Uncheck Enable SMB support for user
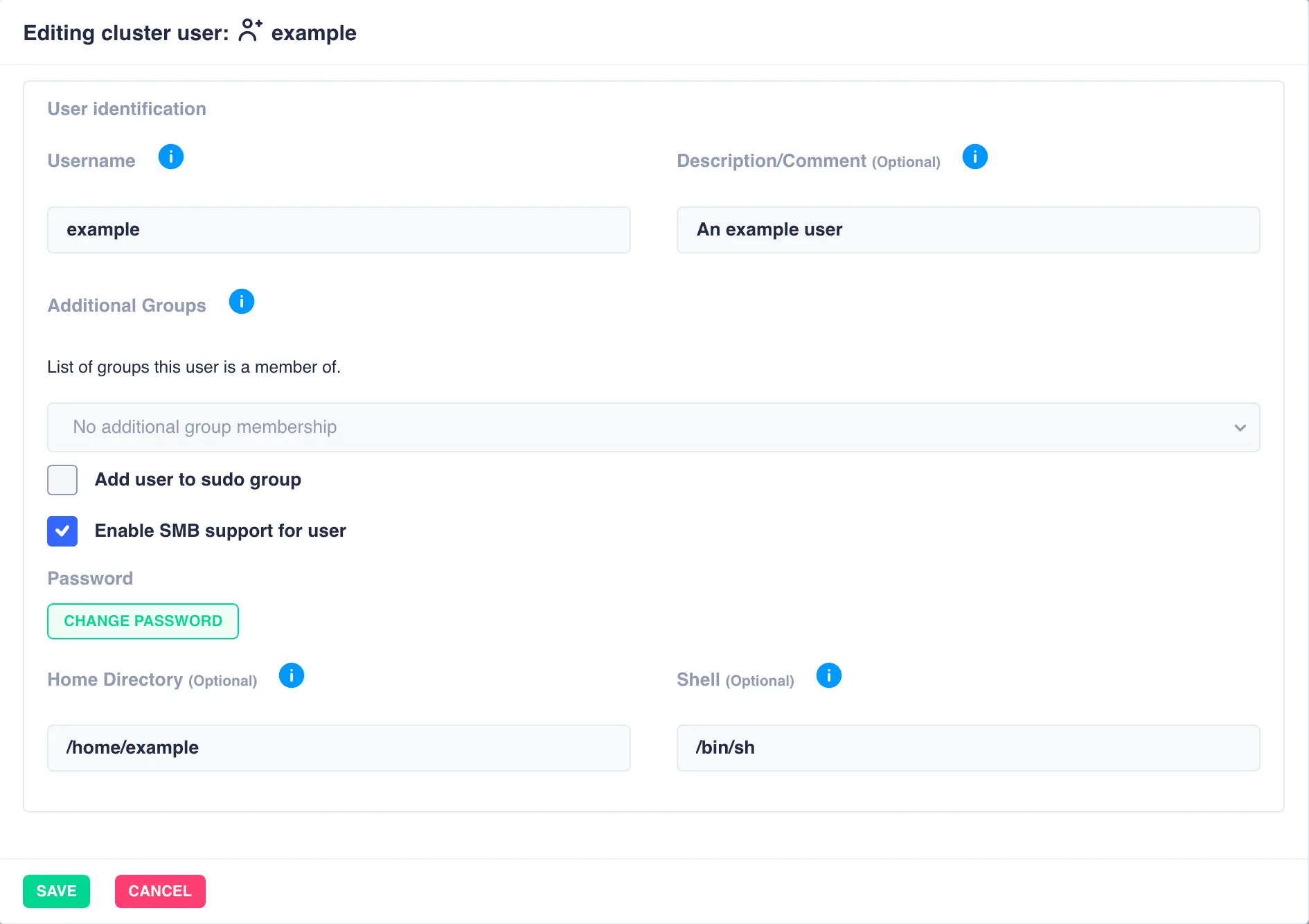This screenshot has height=924, width=1309. click(x=62, y=531)
